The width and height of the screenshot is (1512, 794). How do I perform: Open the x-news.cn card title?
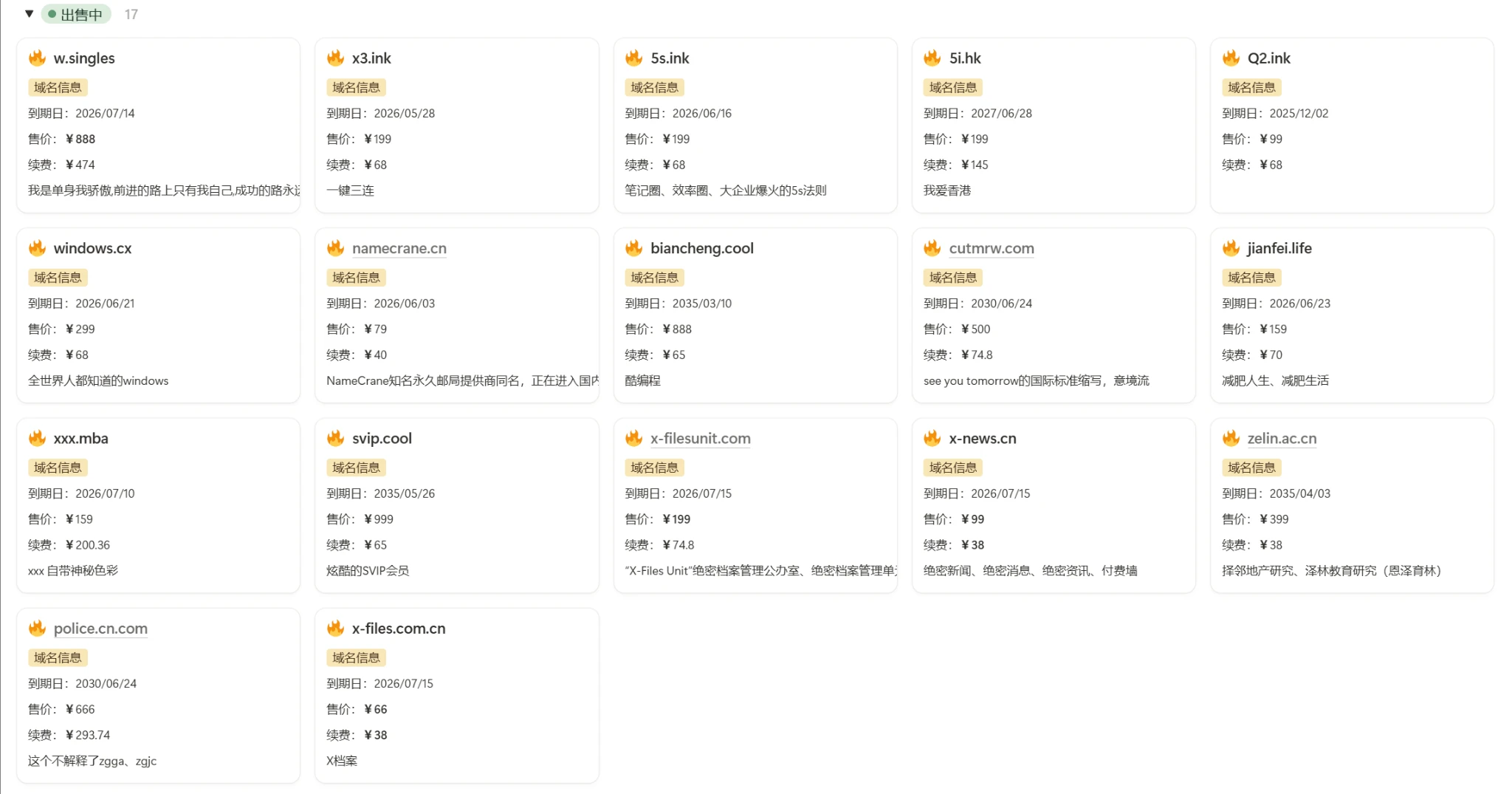tap(982, 439)
